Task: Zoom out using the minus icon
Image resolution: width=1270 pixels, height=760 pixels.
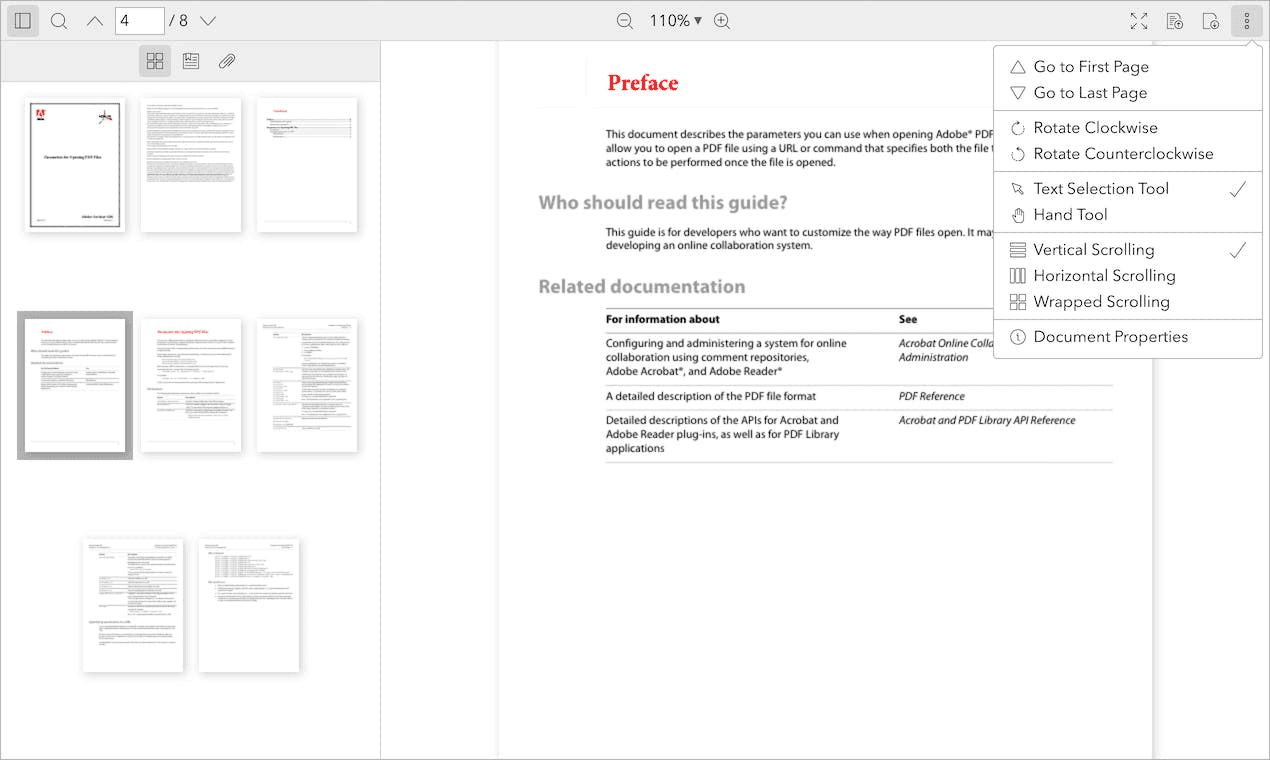Action: point(625,20)
